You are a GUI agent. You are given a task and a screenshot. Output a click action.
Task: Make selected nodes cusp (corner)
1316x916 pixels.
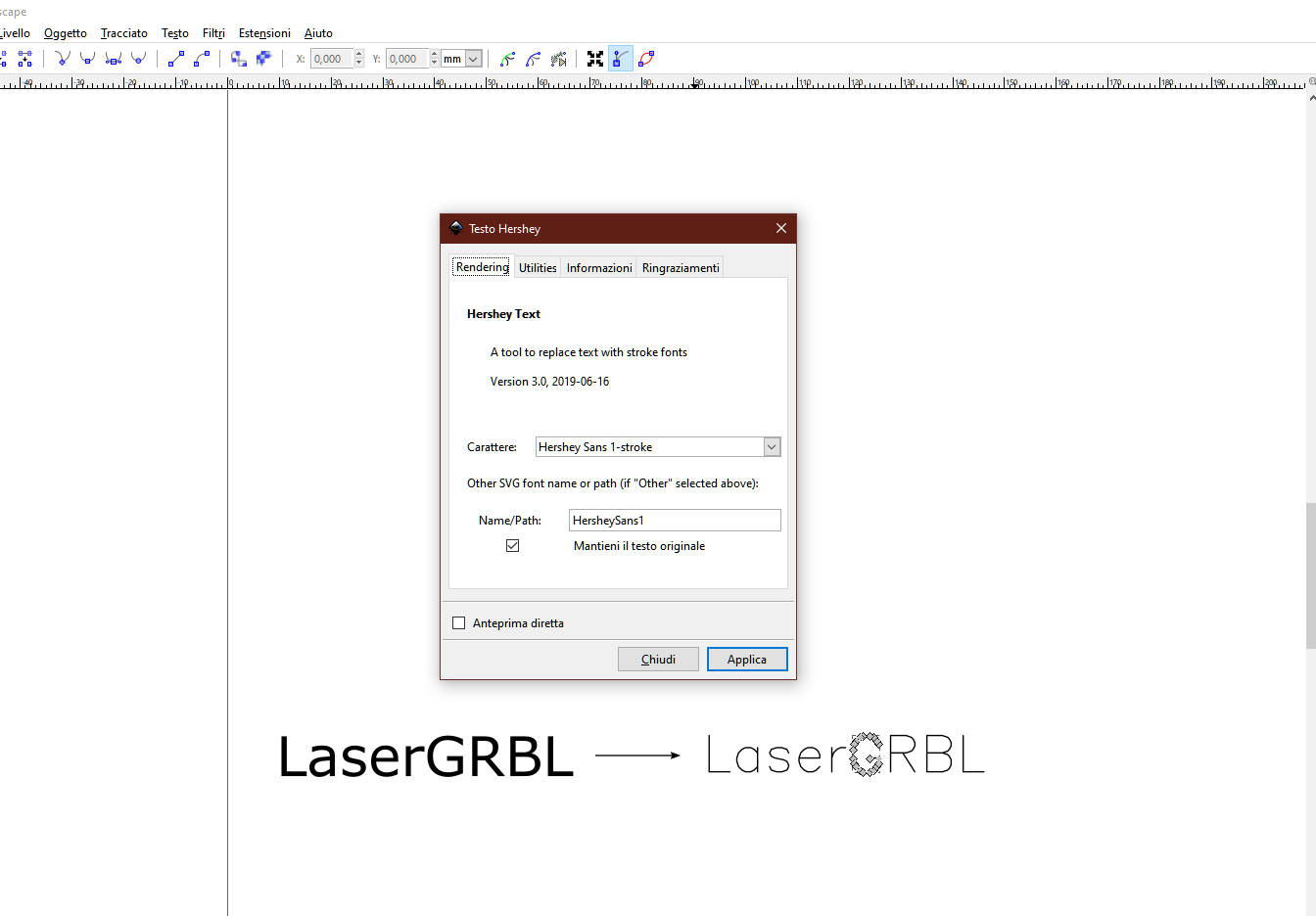pyautogui.click(x=63, y=59)
